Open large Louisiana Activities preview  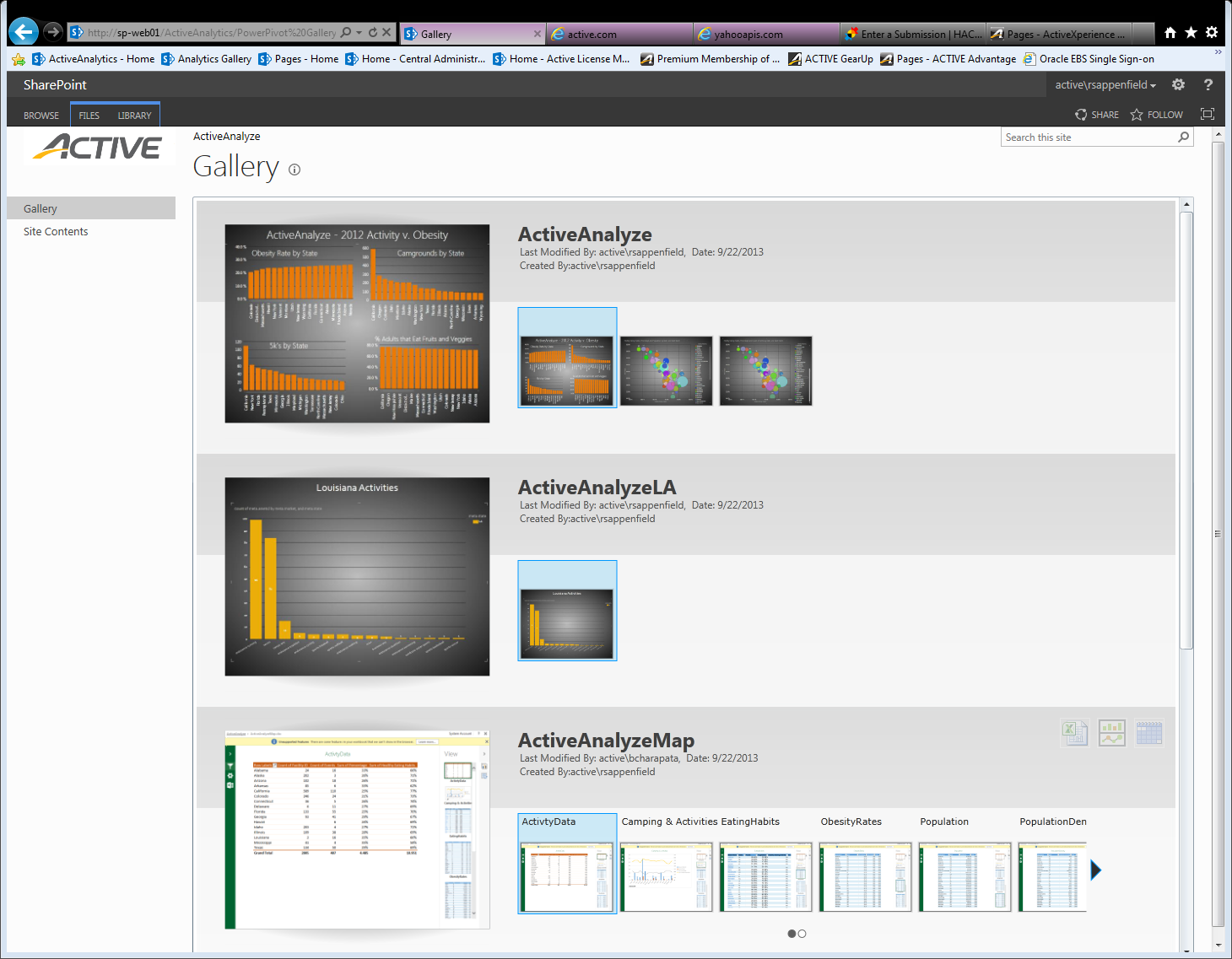point(357,577)
